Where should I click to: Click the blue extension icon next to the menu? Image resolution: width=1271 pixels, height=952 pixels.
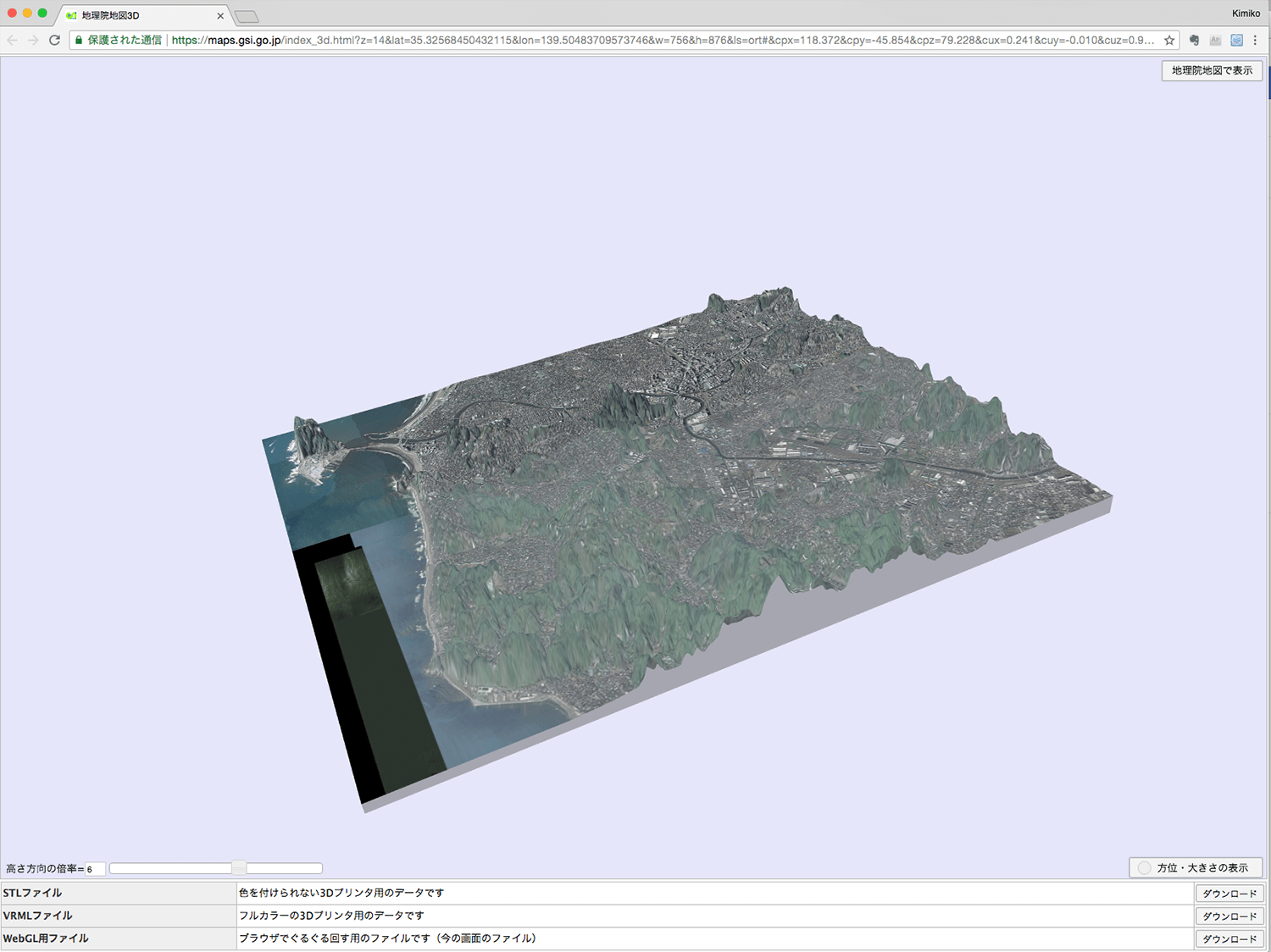[x=1236, y=40]
